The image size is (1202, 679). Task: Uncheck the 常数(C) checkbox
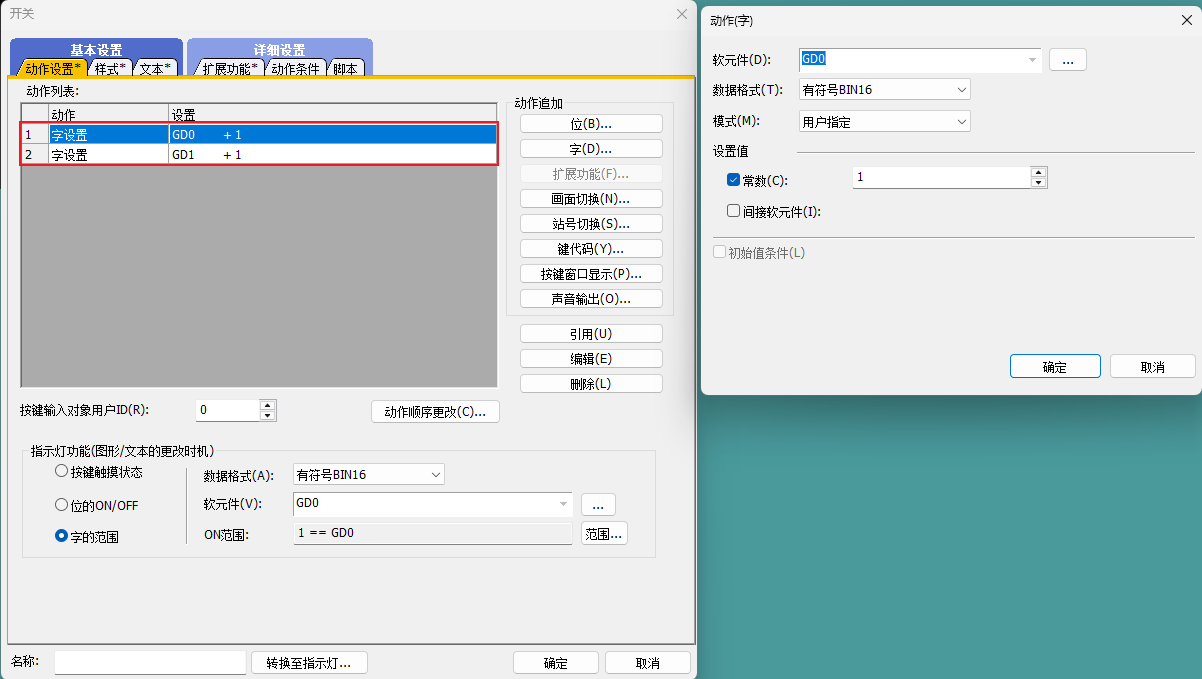point(733,180)
